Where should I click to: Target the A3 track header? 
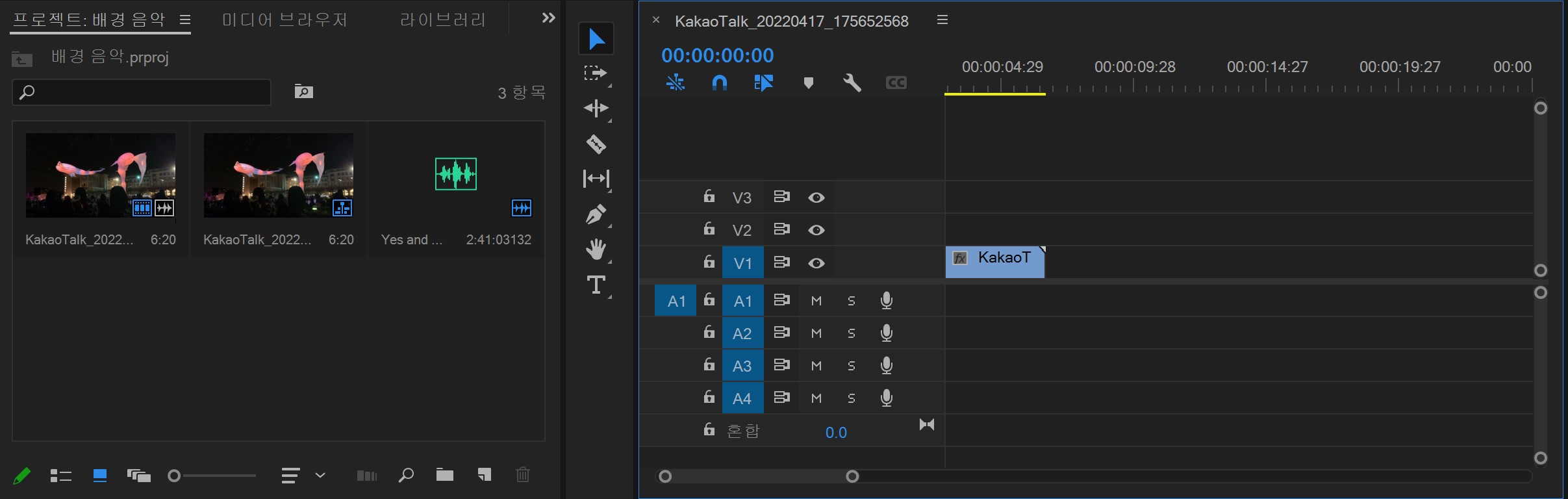743,366
